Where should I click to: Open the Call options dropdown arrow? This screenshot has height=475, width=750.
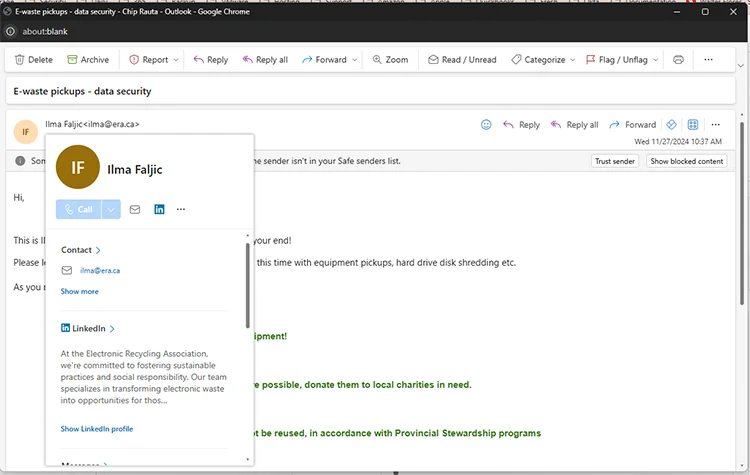(x=111, y=209)
